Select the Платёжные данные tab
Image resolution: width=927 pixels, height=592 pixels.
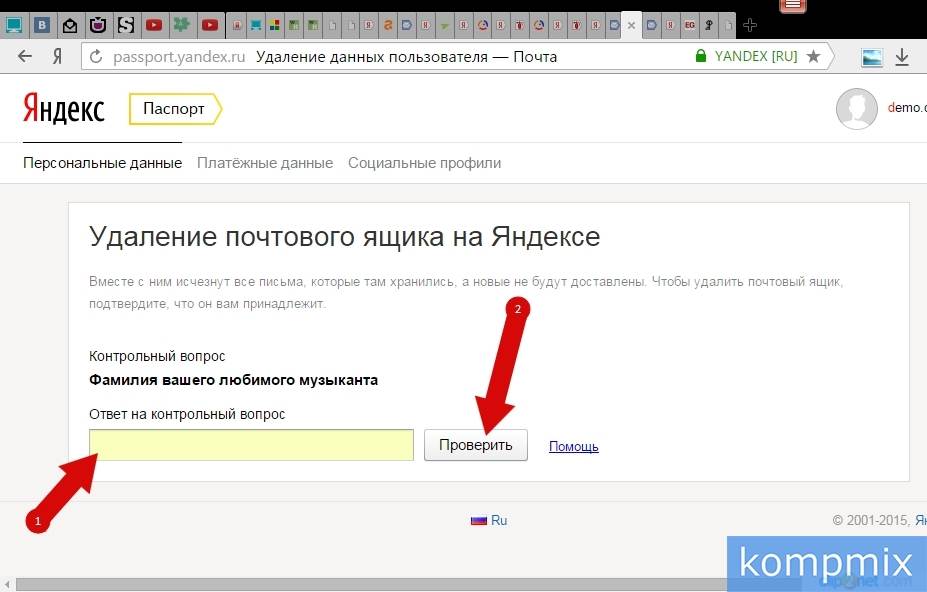(x=265, y=163)
